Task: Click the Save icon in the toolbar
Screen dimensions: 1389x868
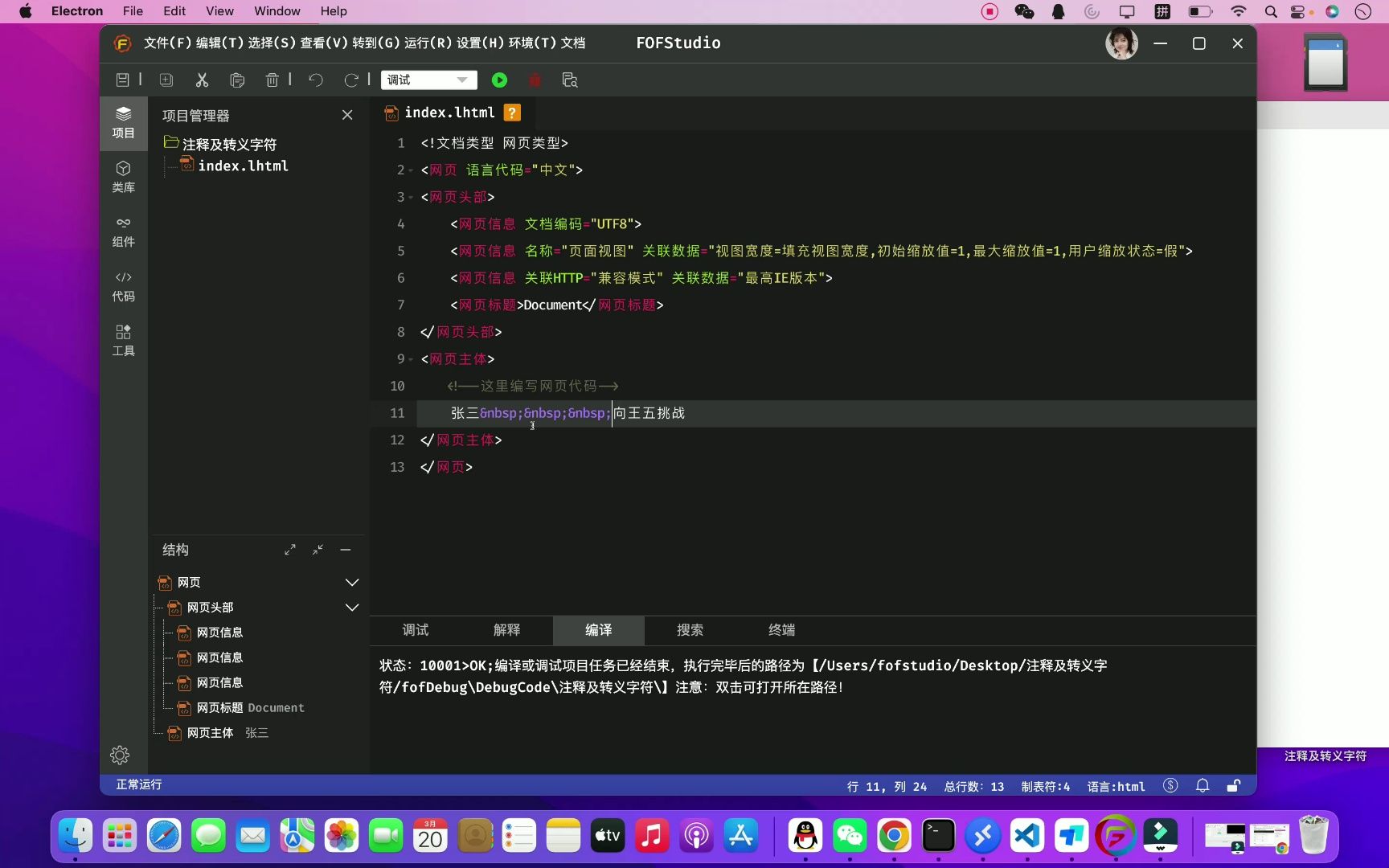Action: [x=122, y=80]
